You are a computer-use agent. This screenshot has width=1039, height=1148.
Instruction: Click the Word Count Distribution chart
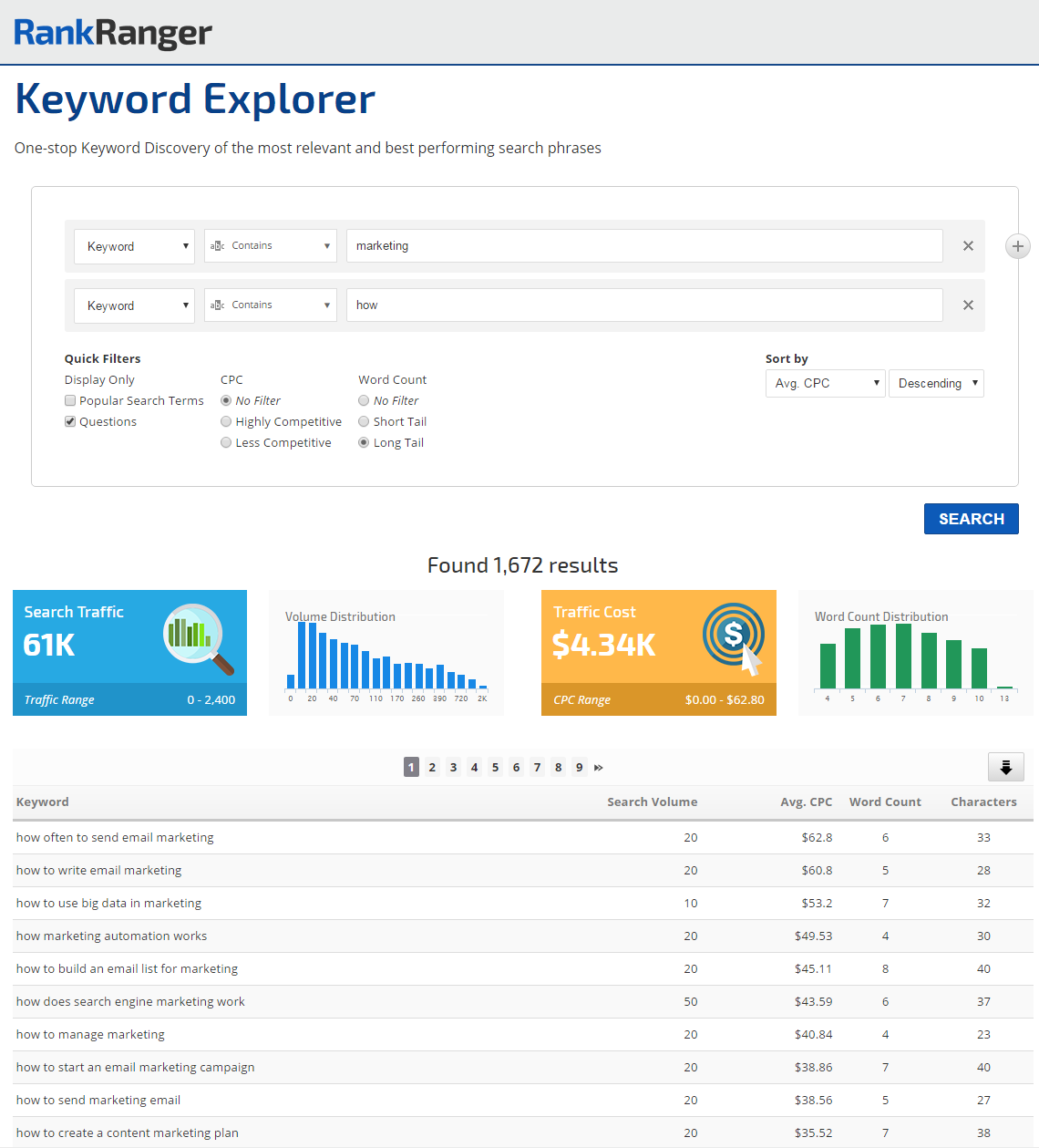tap(915, 657)
